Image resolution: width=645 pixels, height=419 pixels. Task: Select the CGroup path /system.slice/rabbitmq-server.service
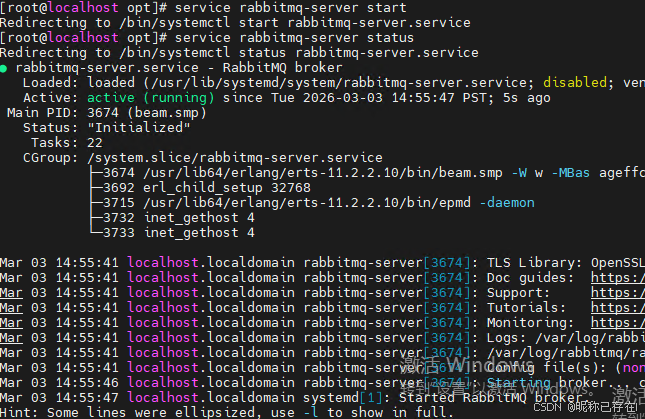click(x=234, y=158)
